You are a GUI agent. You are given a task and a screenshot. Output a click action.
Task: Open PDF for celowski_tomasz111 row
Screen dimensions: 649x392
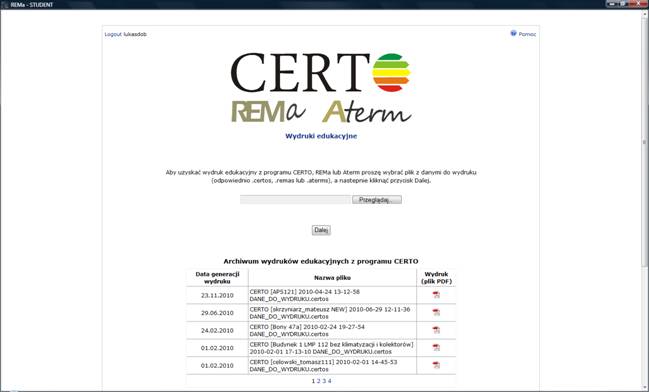(x=436, y=365)
